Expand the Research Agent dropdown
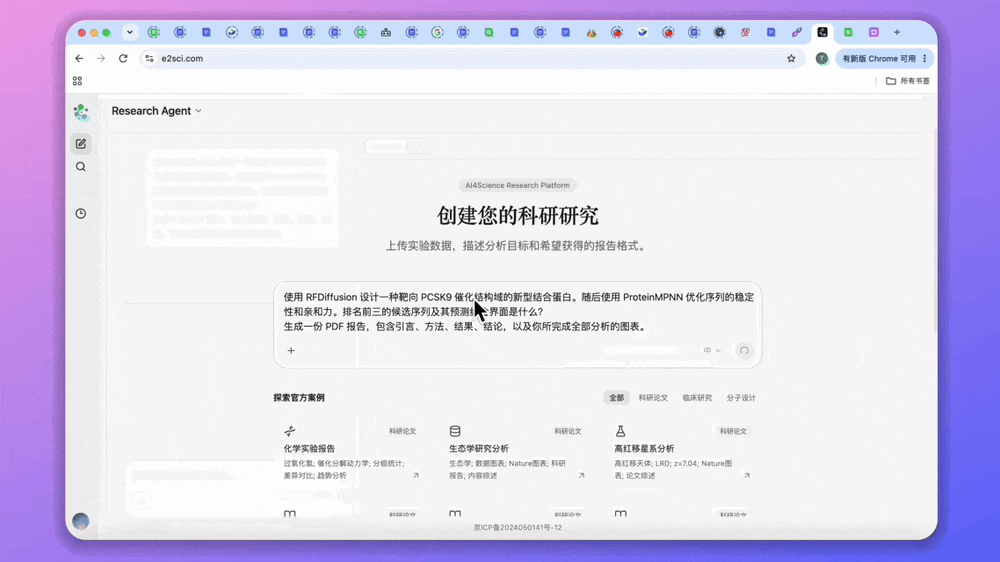The image size is (1000, 562). (157, 111)
